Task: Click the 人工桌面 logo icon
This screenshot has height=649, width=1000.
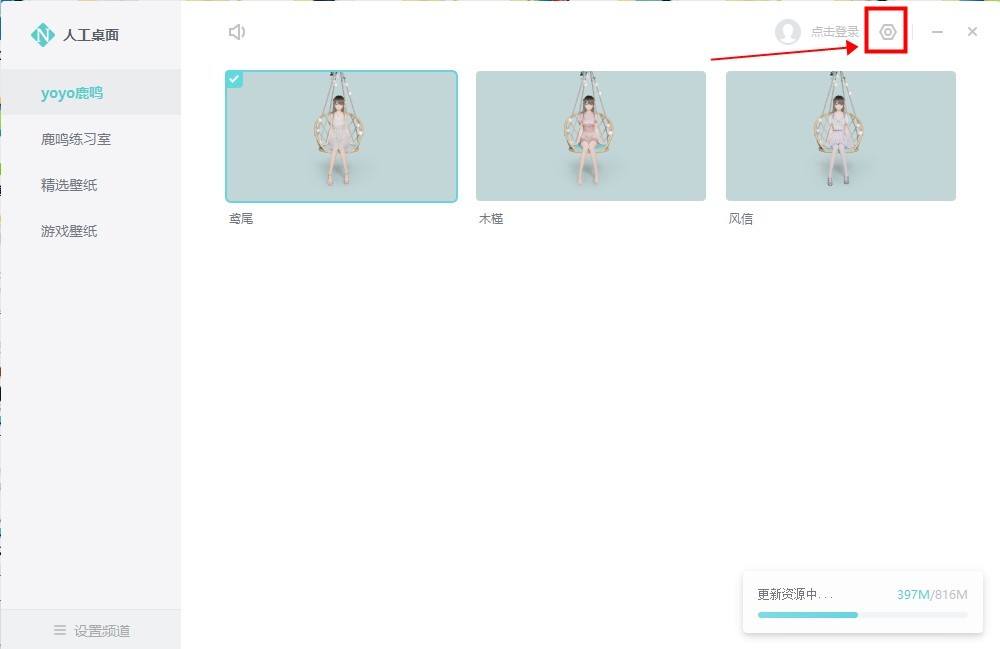Action: click(x=43, y=35)
